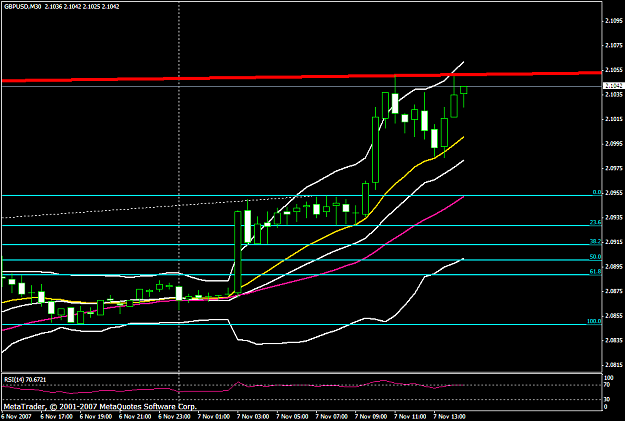Screen dimensions: 625x421
Task: Click the 6 Nov 19:00 time label
Action: click(96, 416)
